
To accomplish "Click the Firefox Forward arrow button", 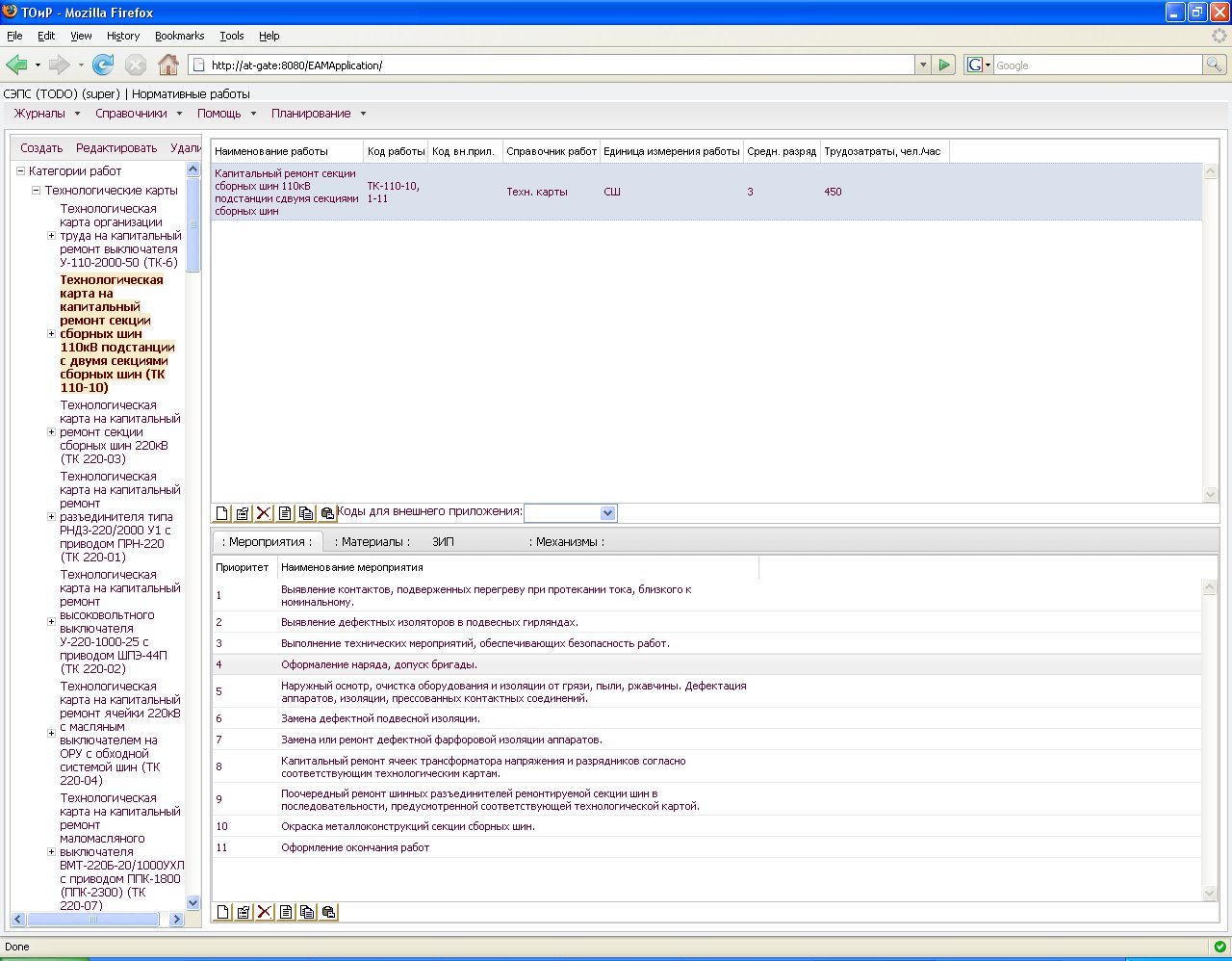I will pyautogui.click(x=59, y=65).
